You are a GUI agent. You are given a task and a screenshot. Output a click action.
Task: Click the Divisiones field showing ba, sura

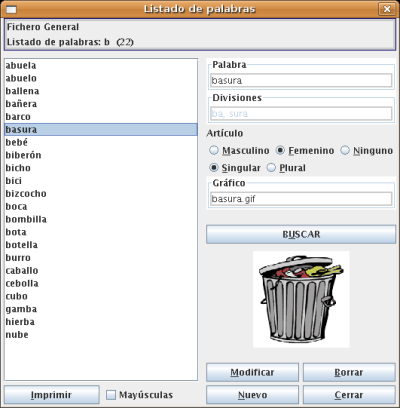tap(301, 114)
